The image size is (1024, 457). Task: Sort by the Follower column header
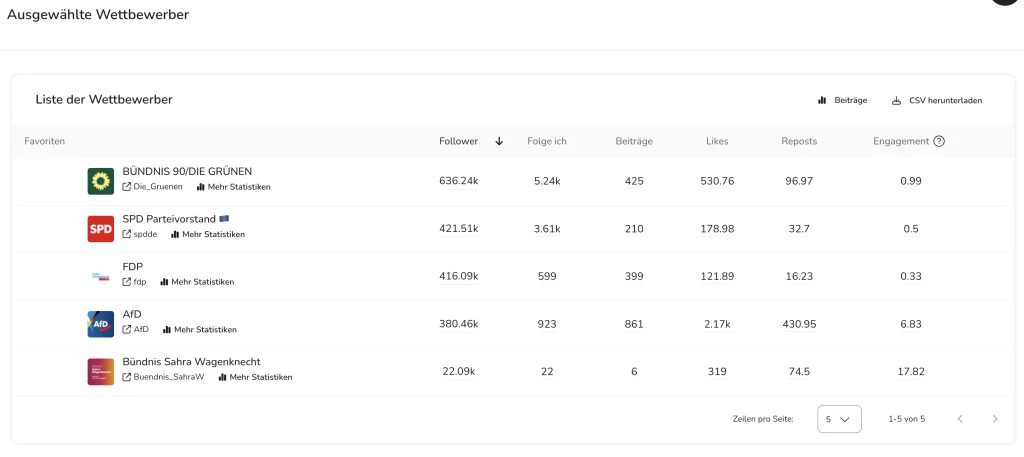coord(458,141)
